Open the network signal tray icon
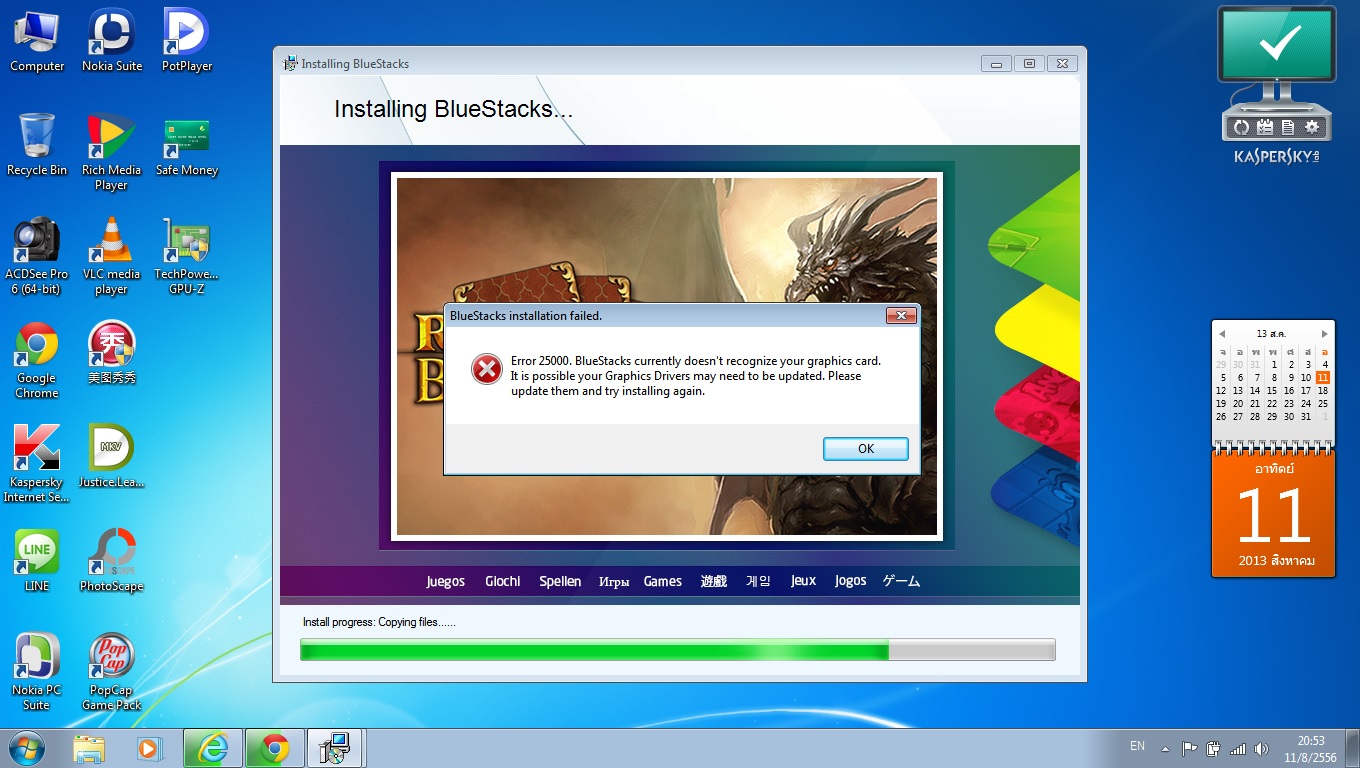Image resolution: width=1360 pixels, height=768 pixels. (x=1238, y=748)
